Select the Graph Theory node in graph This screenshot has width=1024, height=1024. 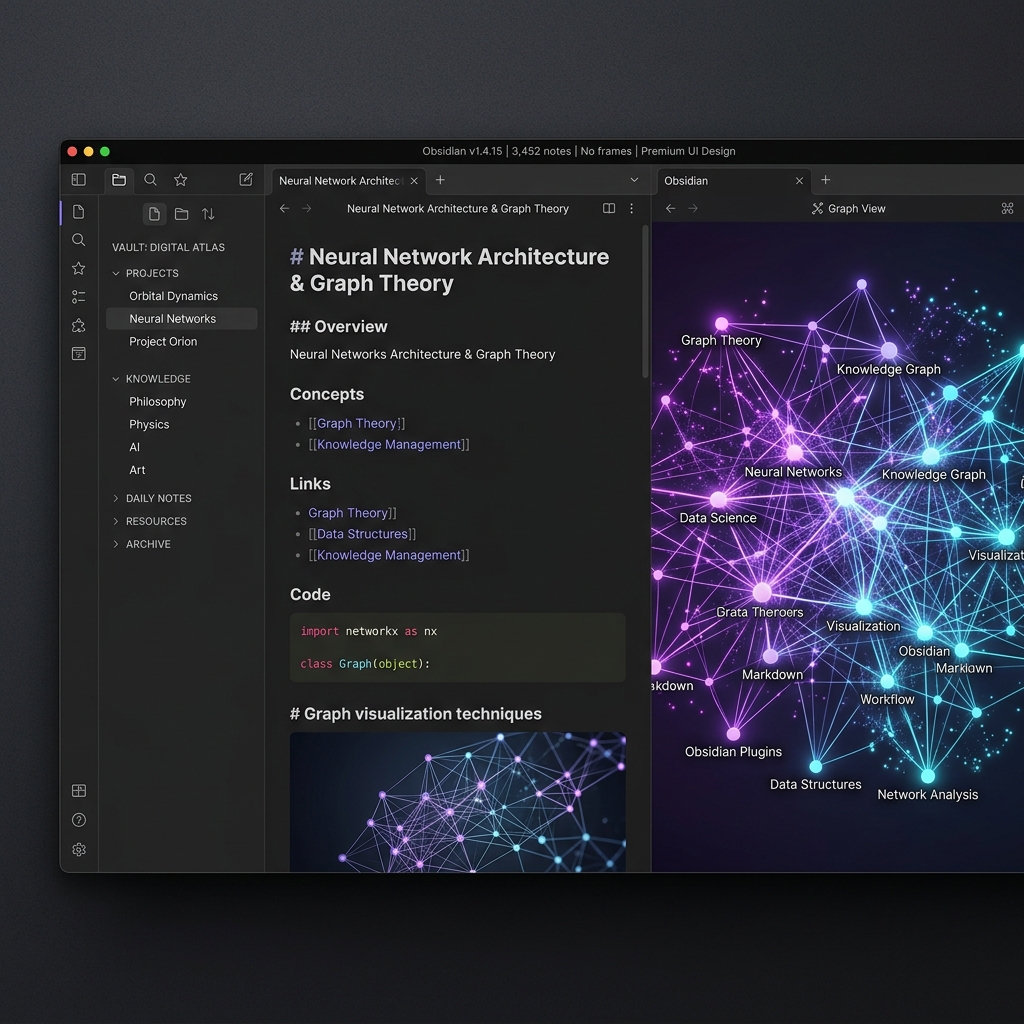pyautogui.click(x=722, y=324)
